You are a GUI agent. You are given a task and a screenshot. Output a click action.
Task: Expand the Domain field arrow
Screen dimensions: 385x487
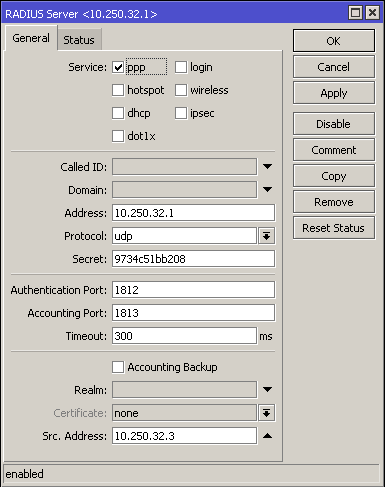[267, 189]
